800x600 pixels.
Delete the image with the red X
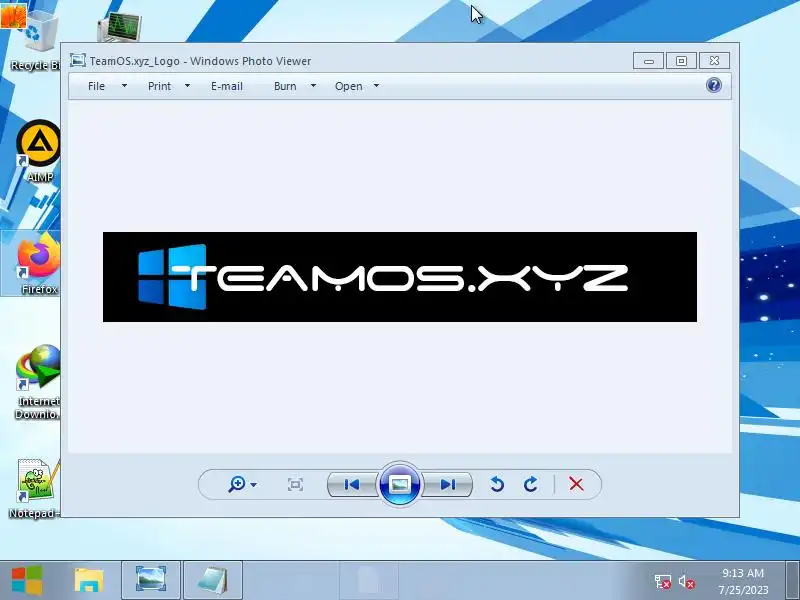[x=576, y=484]
